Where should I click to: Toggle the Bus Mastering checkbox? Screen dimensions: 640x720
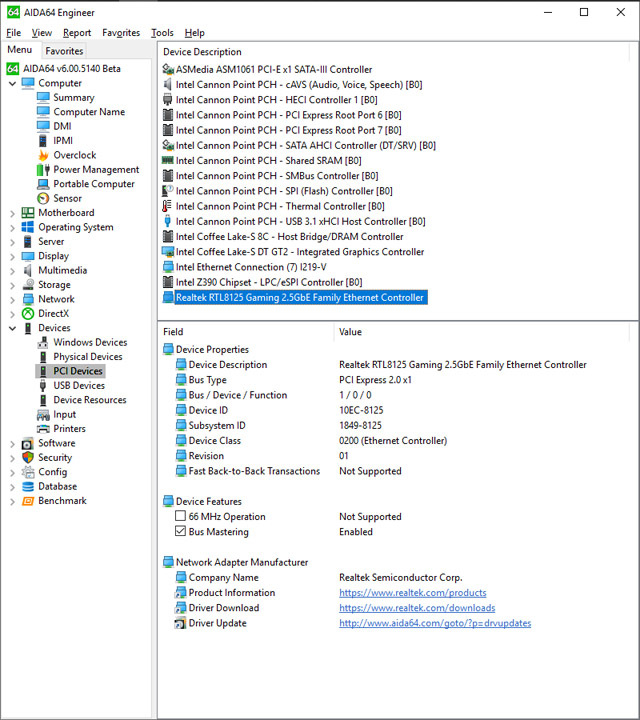click(180, 531)
